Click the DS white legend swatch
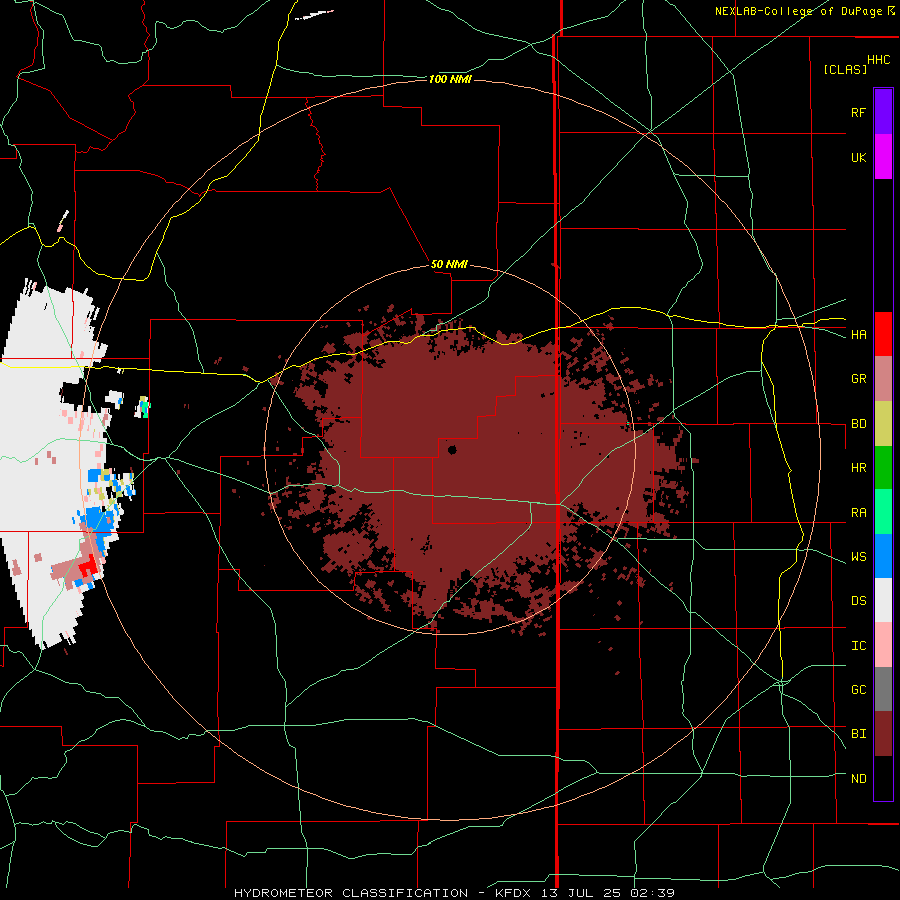900x900 pixels. tap(883, 600)
